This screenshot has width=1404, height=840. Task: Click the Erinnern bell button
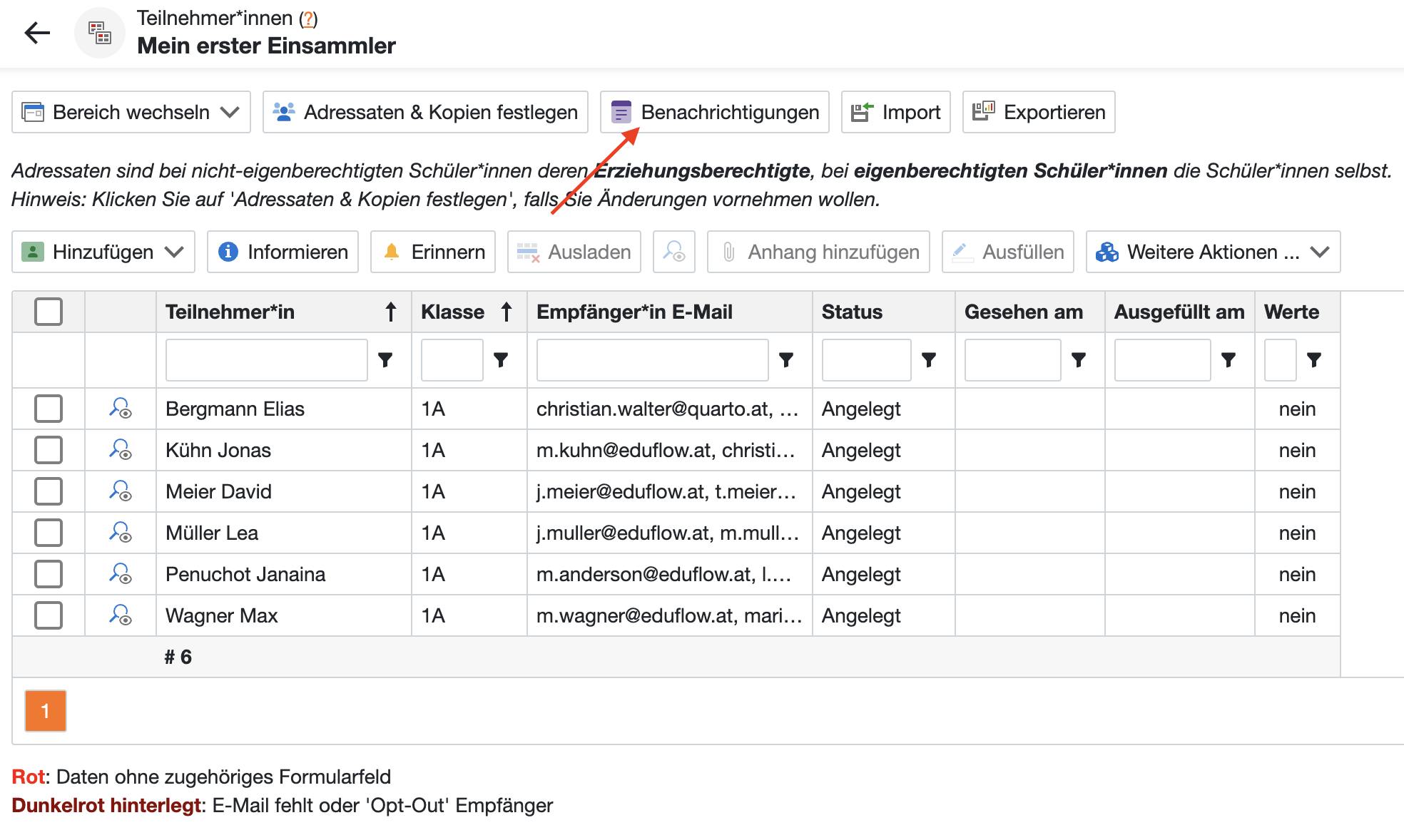pos(433,252)
